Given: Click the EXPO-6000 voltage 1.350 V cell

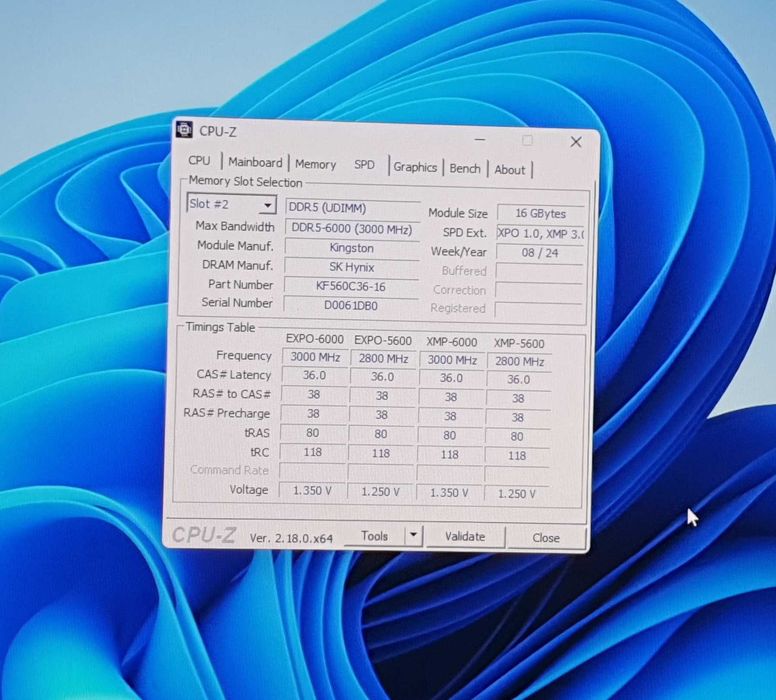Looking at the screenshot, I should pos(312,491).
